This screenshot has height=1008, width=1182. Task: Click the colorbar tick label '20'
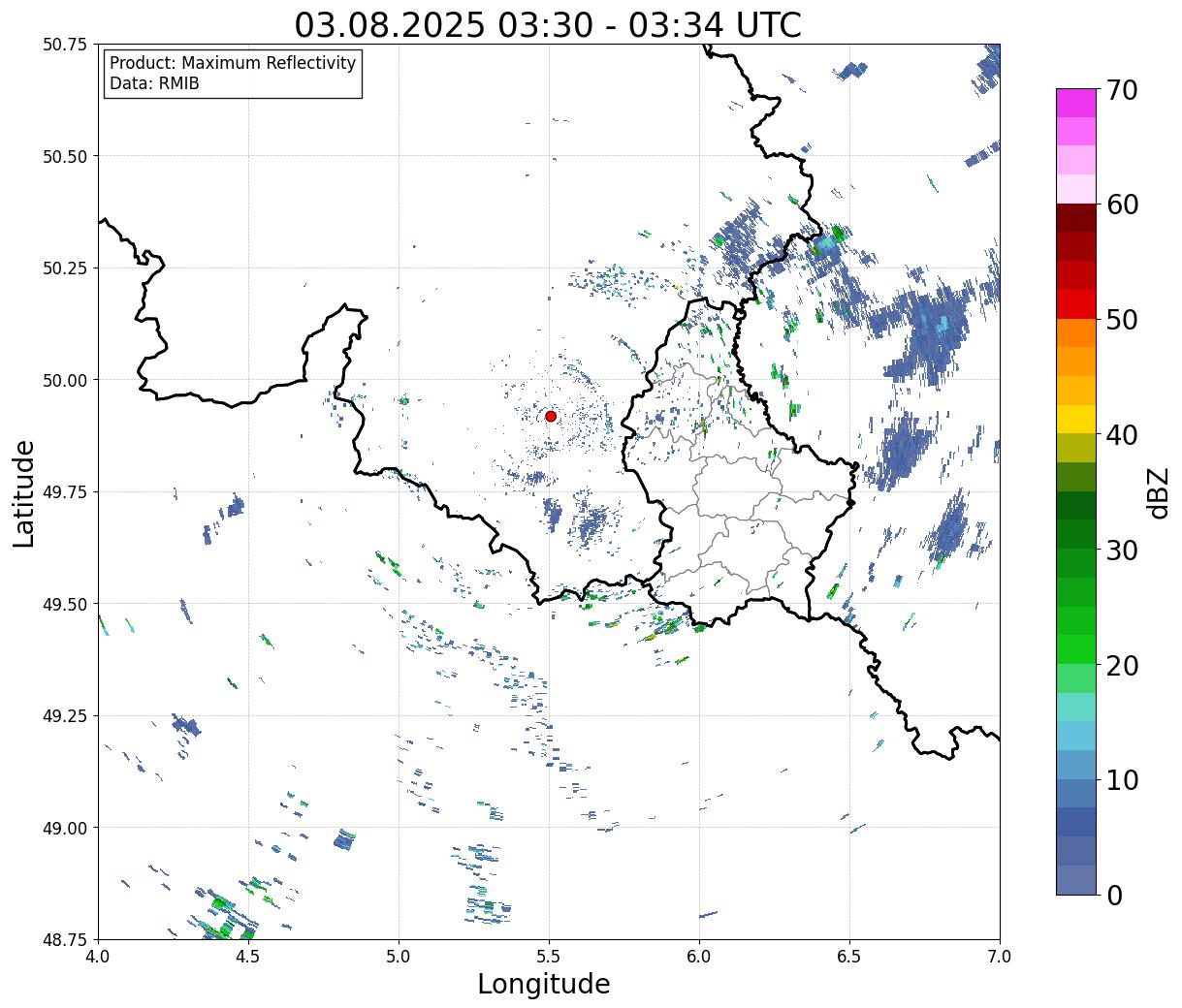pos(1122,666)
